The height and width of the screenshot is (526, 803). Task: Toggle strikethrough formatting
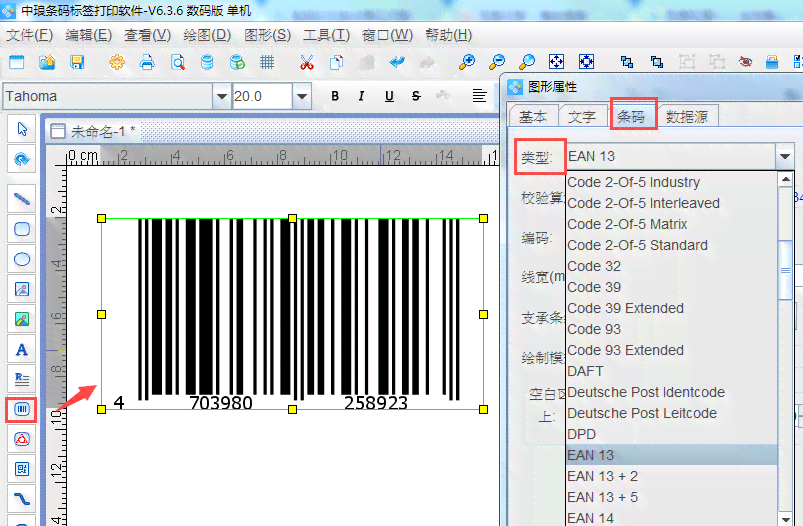pos(416,96)
